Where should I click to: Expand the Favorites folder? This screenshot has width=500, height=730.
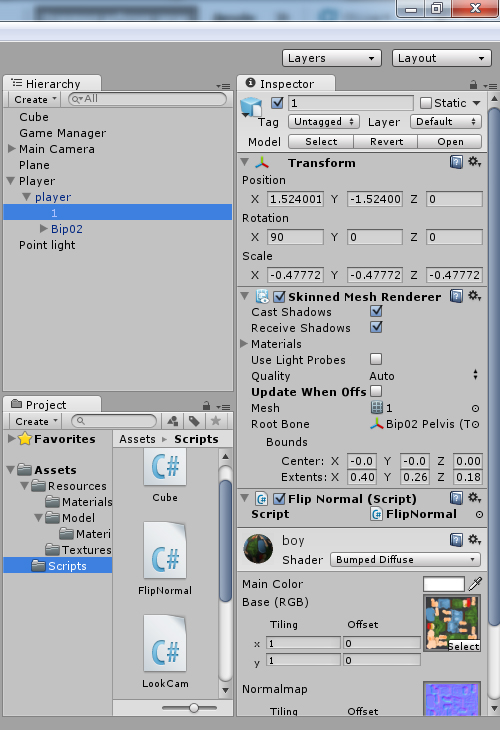point(11,439)
